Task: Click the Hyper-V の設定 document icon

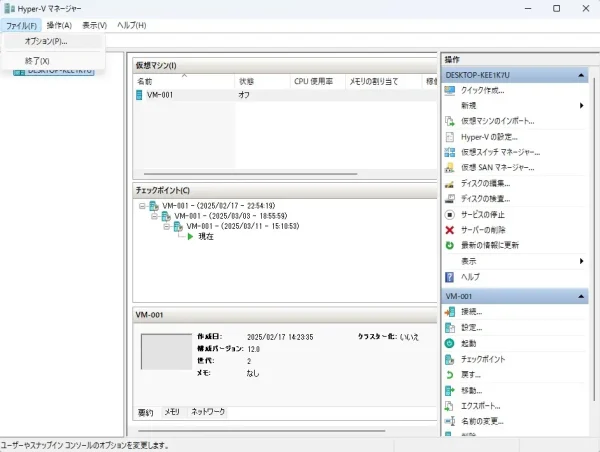Action: (x=450, y=137)
